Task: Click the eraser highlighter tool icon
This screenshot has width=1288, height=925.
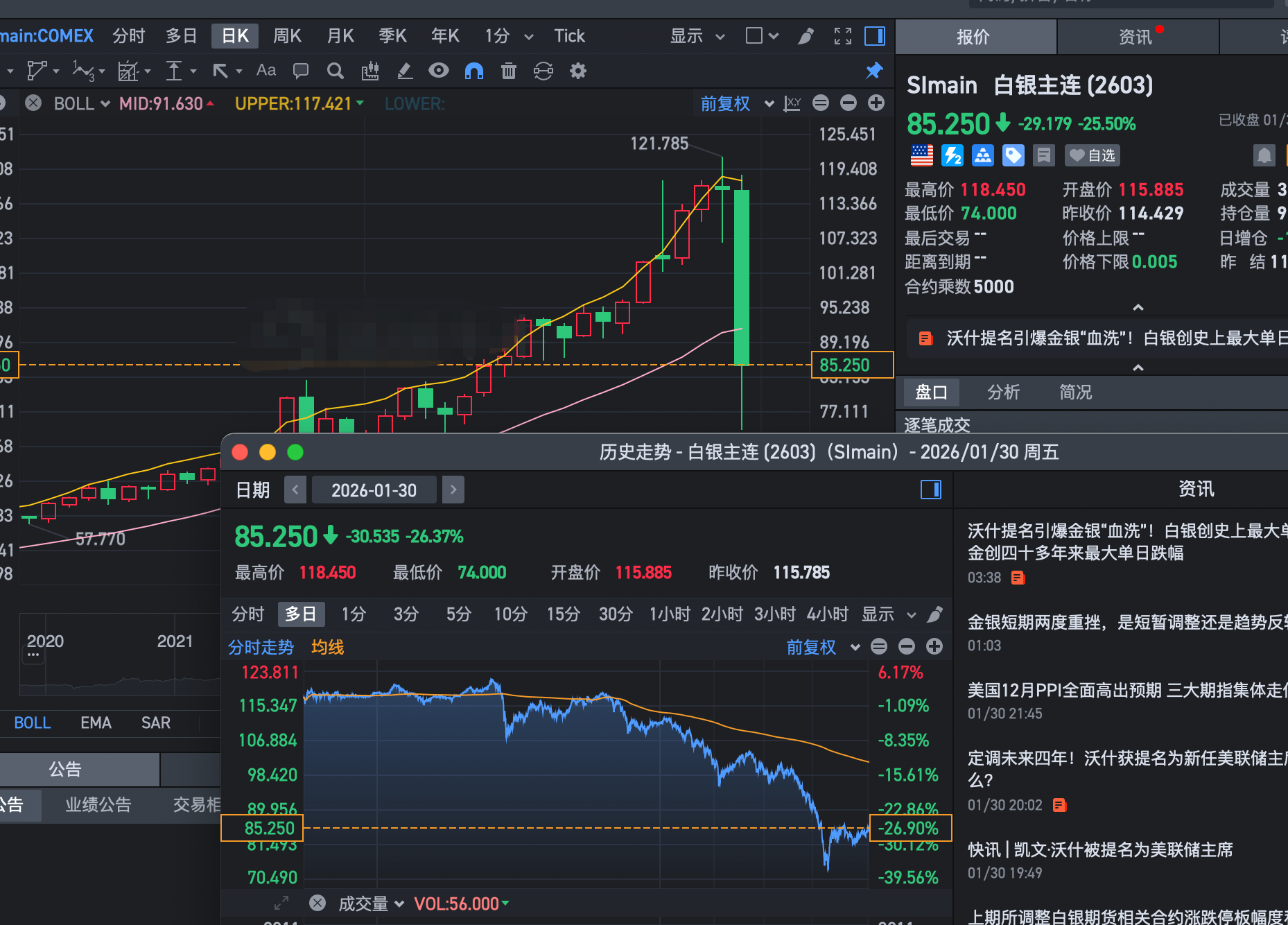Action: click(405, 71)
